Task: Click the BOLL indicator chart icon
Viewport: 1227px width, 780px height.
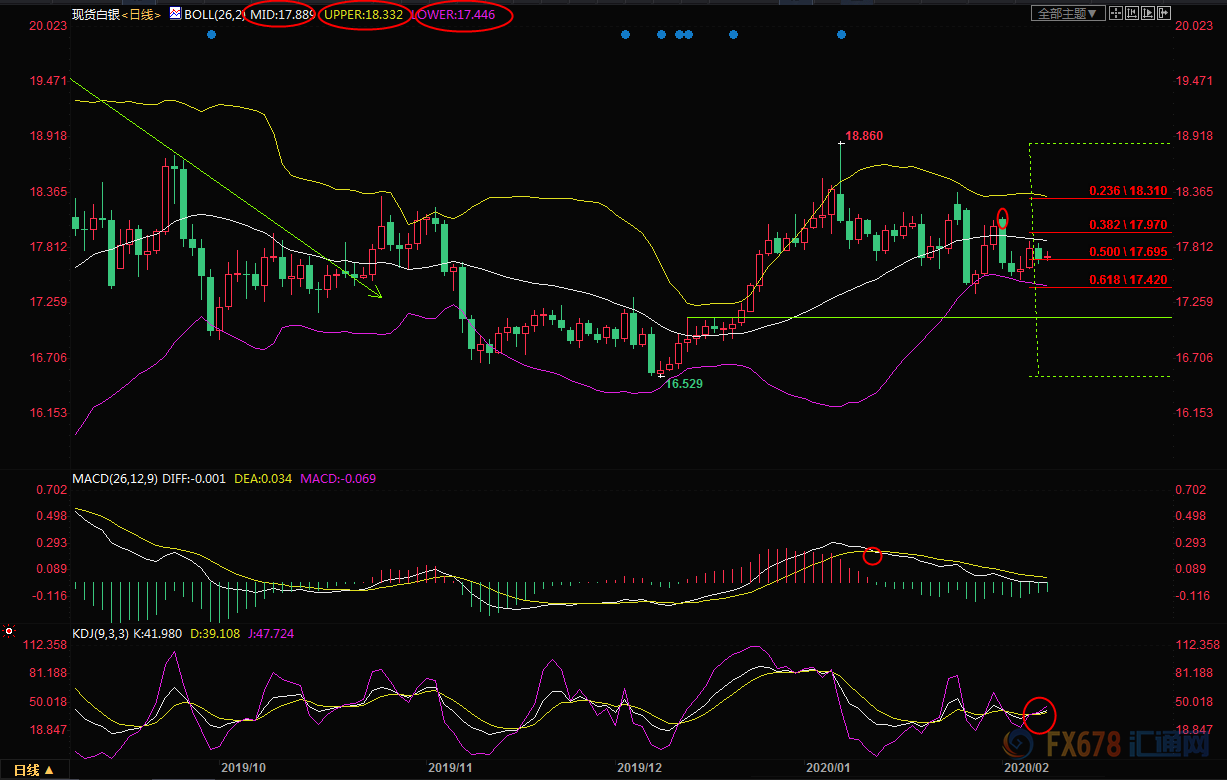Action: click(176, 15)
